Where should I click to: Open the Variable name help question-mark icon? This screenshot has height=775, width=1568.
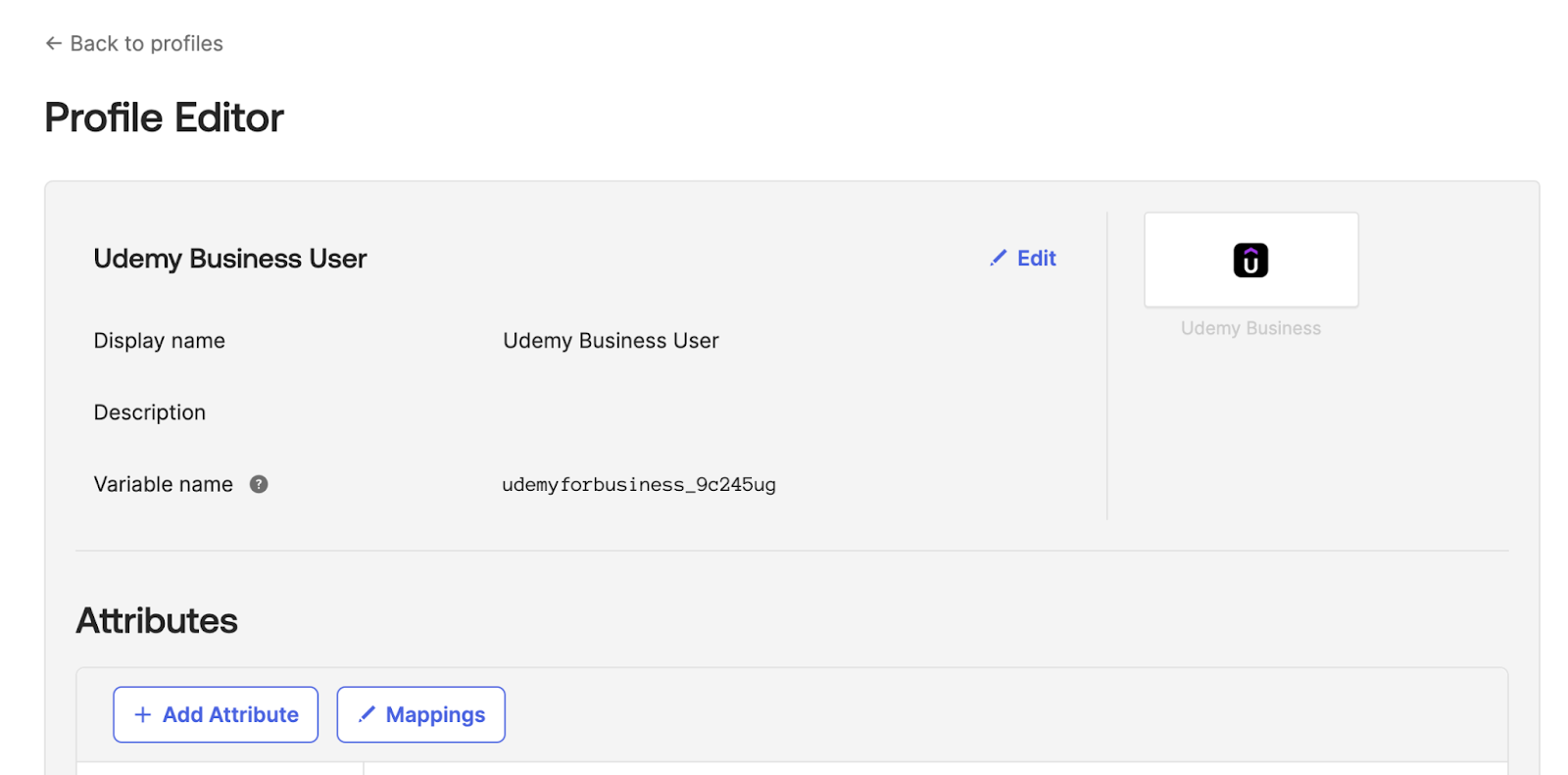click(x=259, y=484)
